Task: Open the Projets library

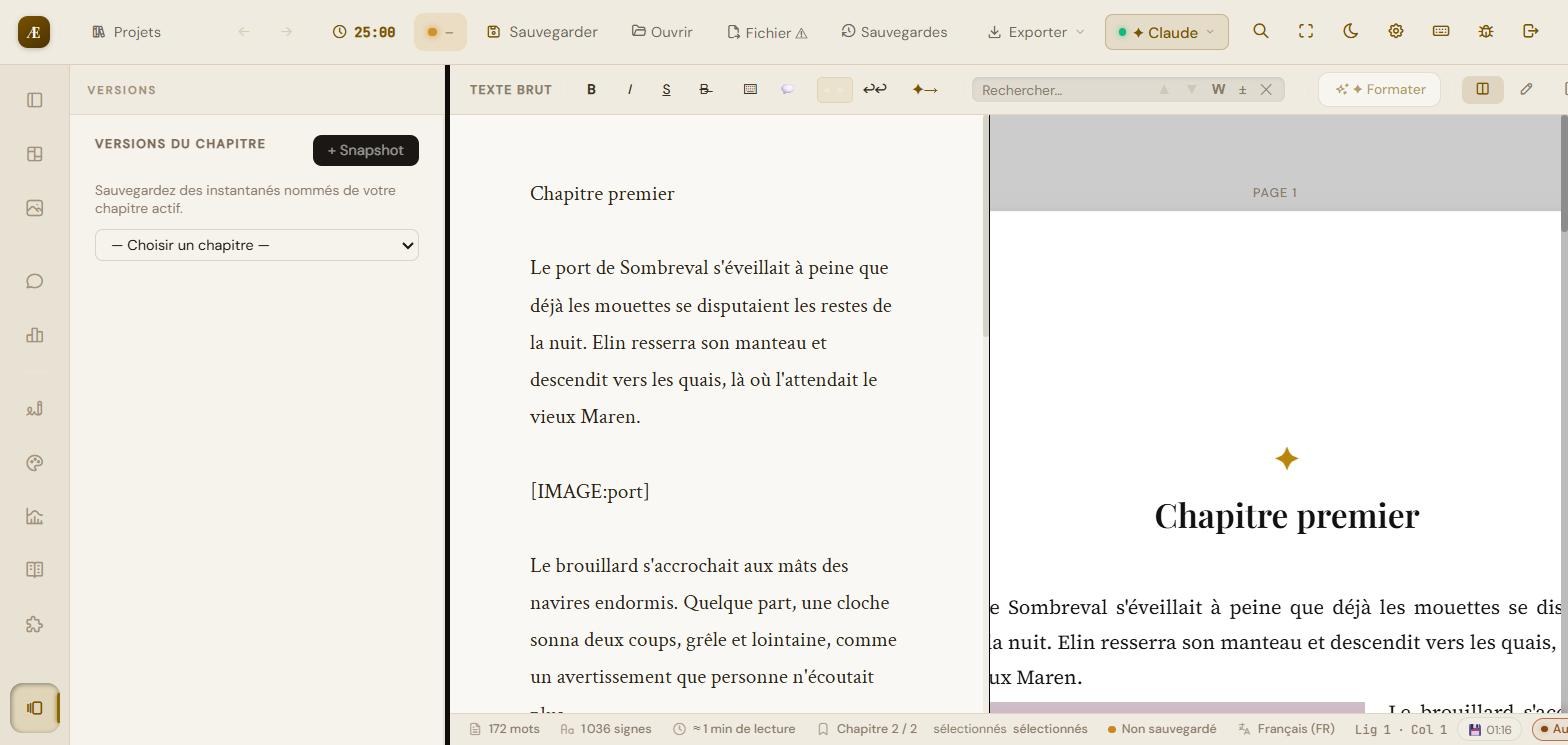Action: click(x=126, y=32)
